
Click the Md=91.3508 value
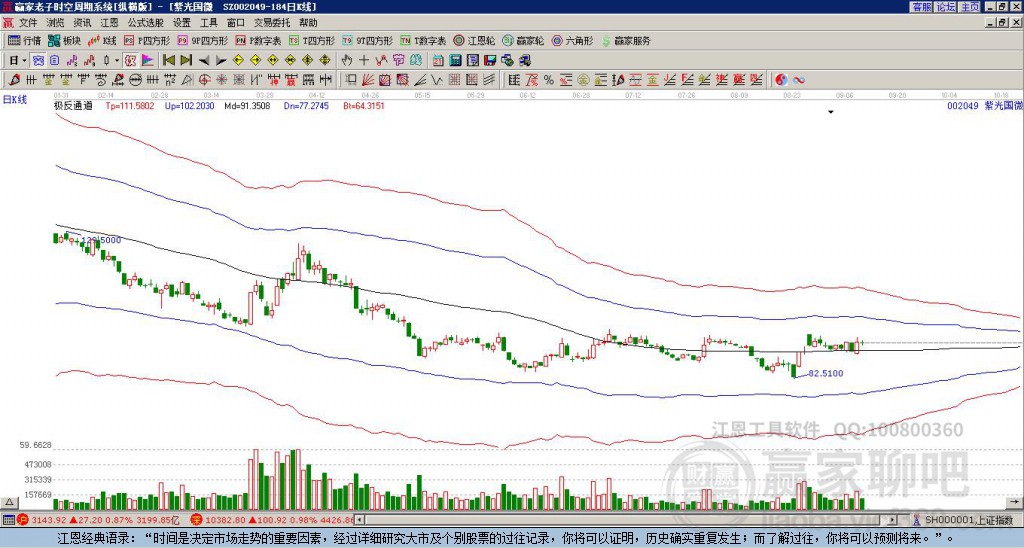coord(248,105)
